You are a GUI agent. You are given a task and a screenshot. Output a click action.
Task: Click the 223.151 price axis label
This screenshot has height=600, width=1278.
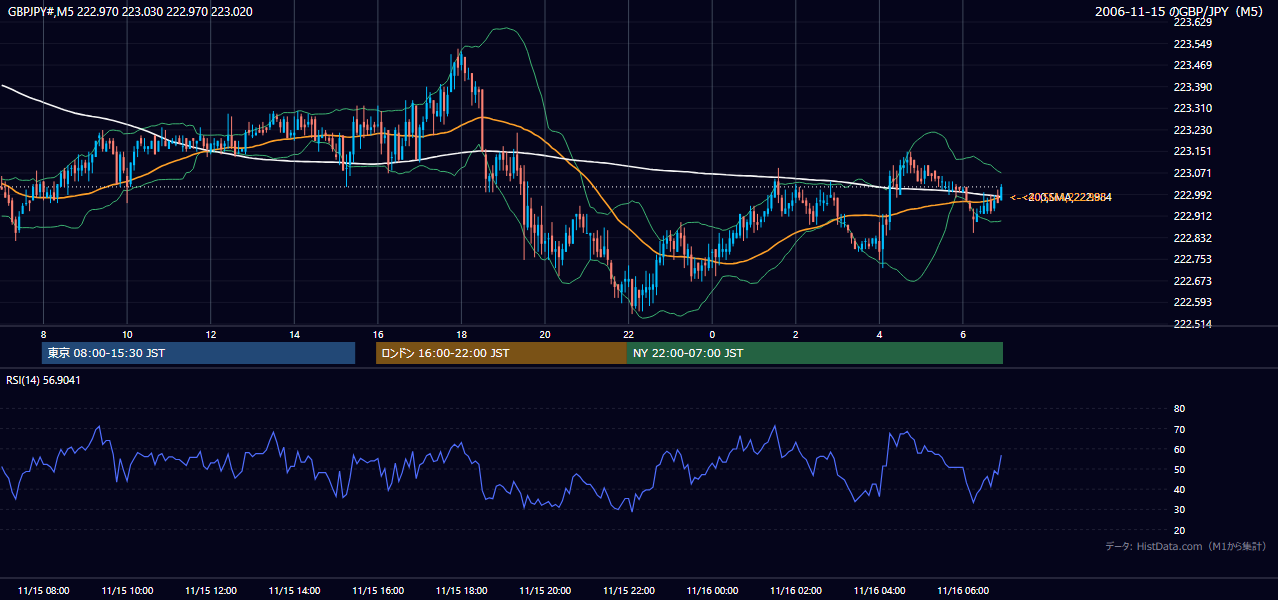point(1192,151)
